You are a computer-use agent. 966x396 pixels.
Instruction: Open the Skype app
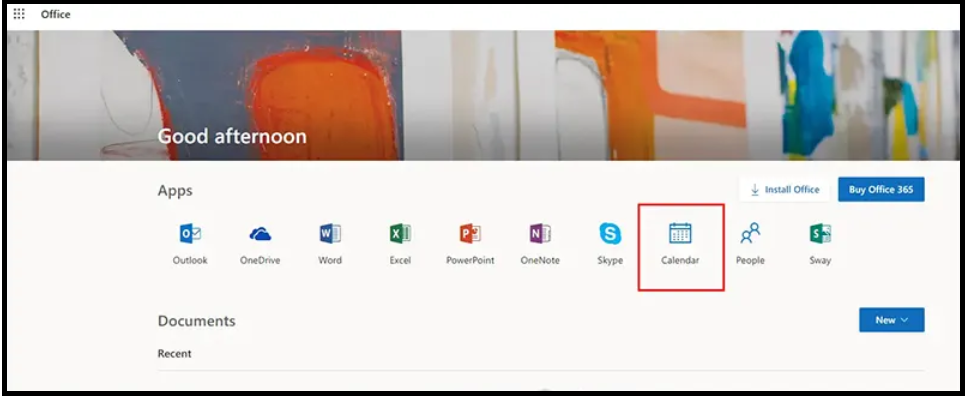pos(610,244)
